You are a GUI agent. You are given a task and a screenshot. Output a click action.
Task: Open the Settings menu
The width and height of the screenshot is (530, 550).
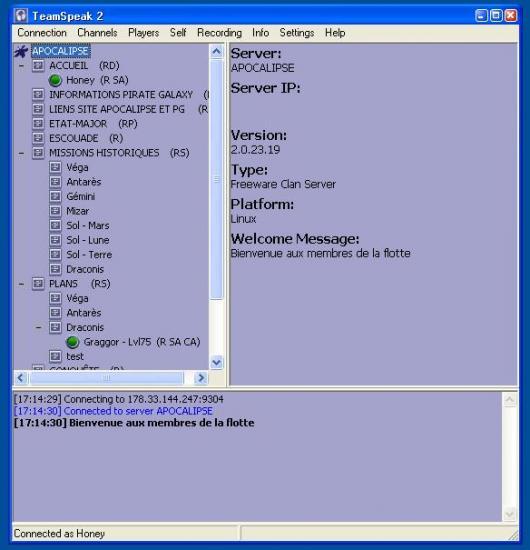click(297, 33)
